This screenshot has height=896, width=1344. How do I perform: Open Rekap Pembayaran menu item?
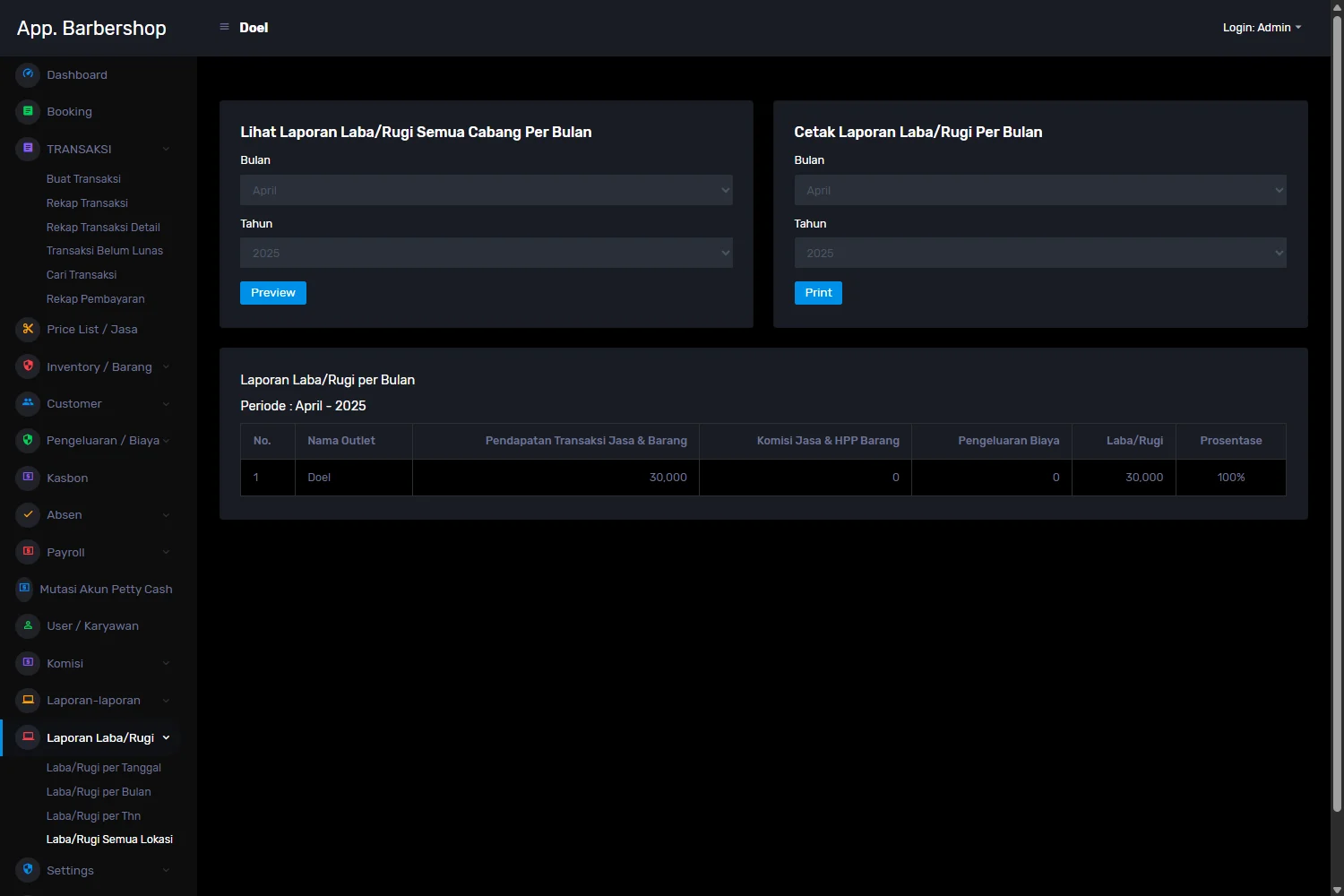[x=95, y=299]
